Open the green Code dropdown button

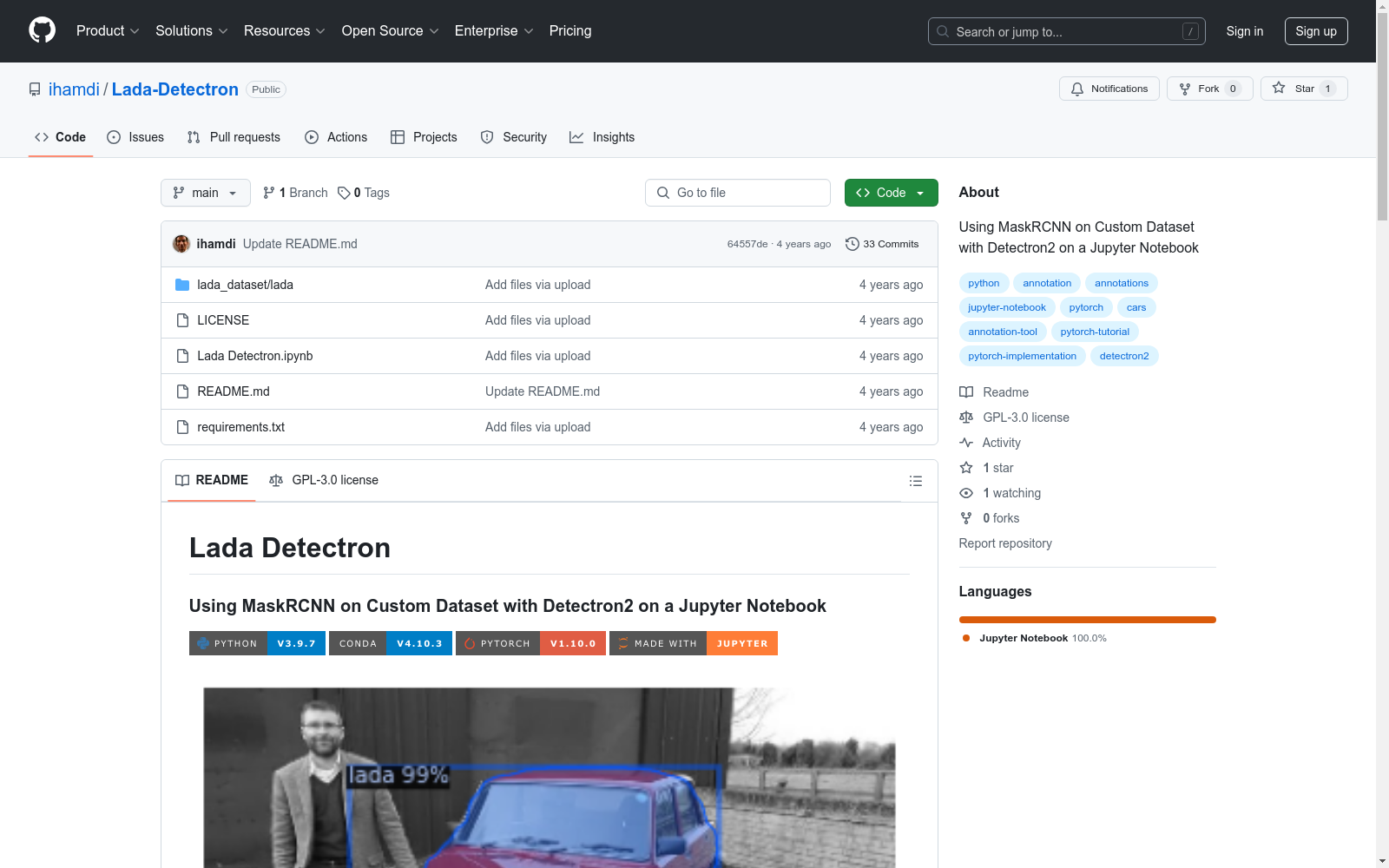pos(892,193)
